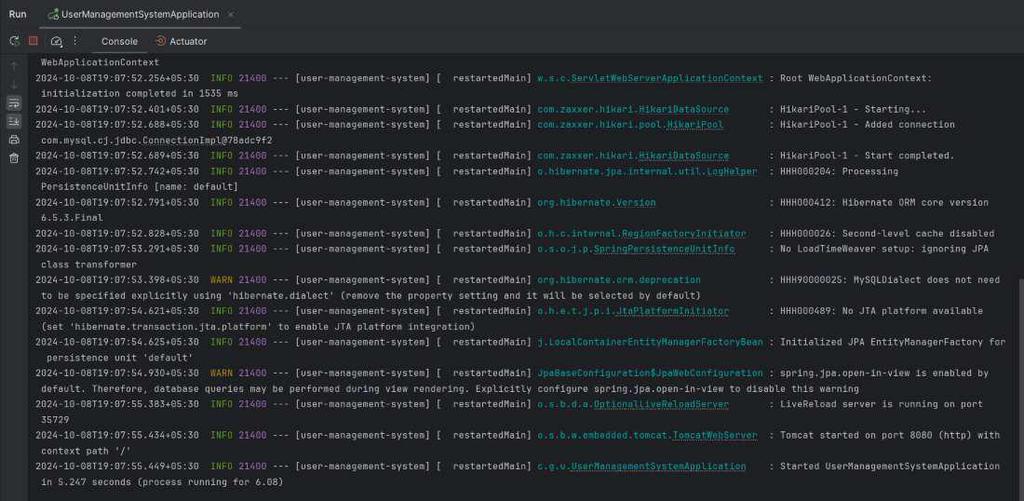The image size is (1024, 501).
Task: Click 'initialization completed in 1535 ms' line
Action: tap(140, 93)
